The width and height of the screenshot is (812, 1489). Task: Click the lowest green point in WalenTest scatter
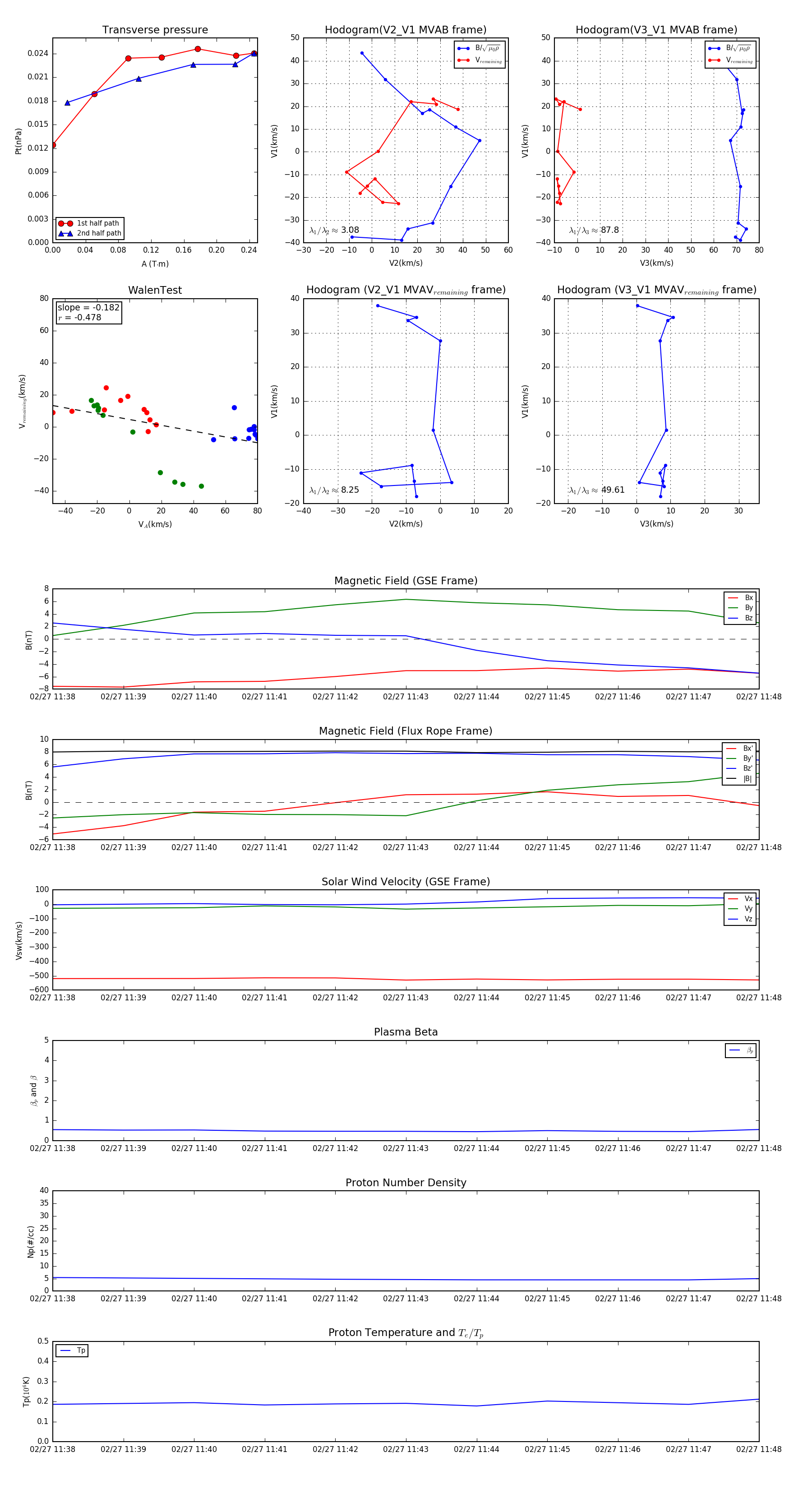point(201,486)
